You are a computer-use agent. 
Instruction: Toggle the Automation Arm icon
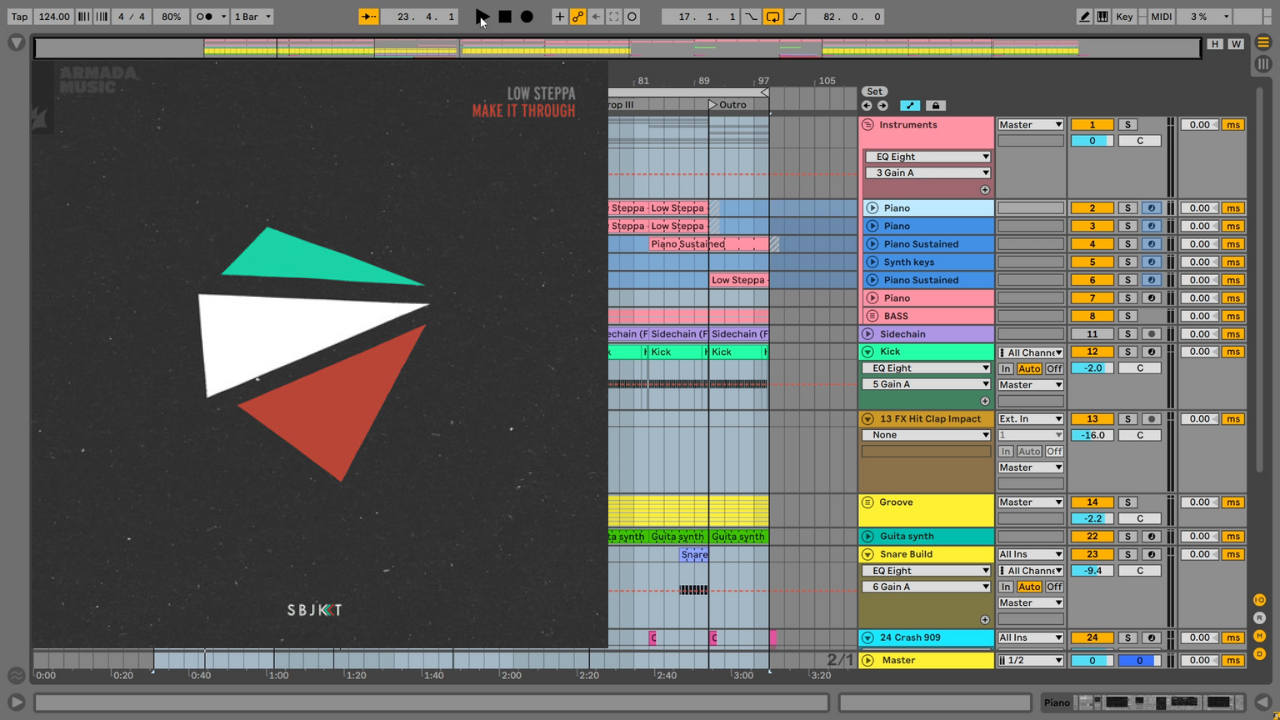[x=578, y=17]
